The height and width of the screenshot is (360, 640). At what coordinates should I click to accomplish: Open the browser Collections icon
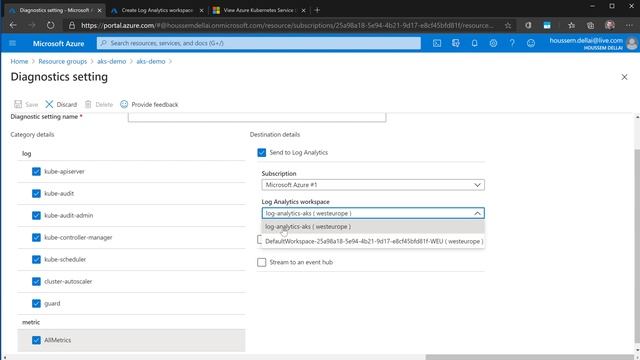[x=591, y=25]
